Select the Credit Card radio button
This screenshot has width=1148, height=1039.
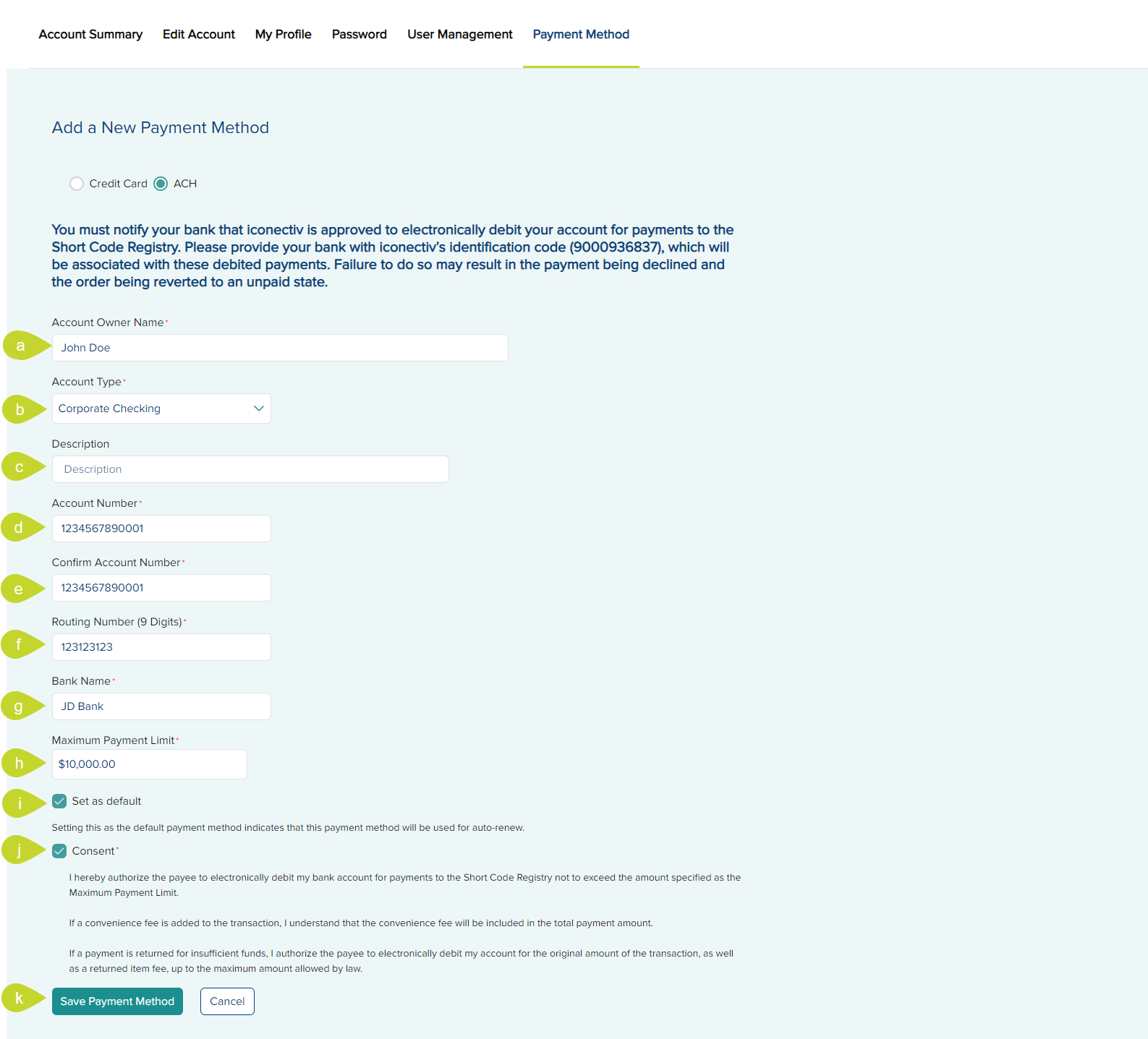tap(77, 184)
